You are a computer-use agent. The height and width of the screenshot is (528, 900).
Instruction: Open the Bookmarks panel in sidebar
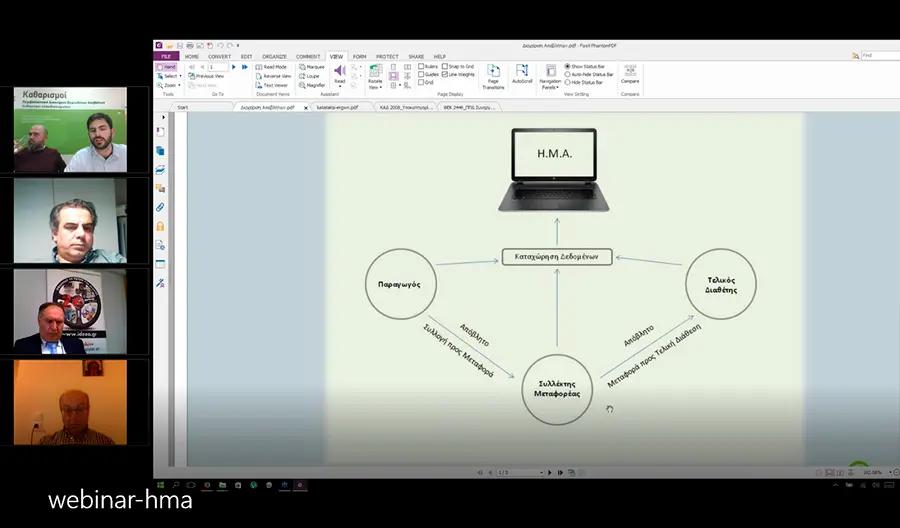pyautogui.click(x=160, y=132)
